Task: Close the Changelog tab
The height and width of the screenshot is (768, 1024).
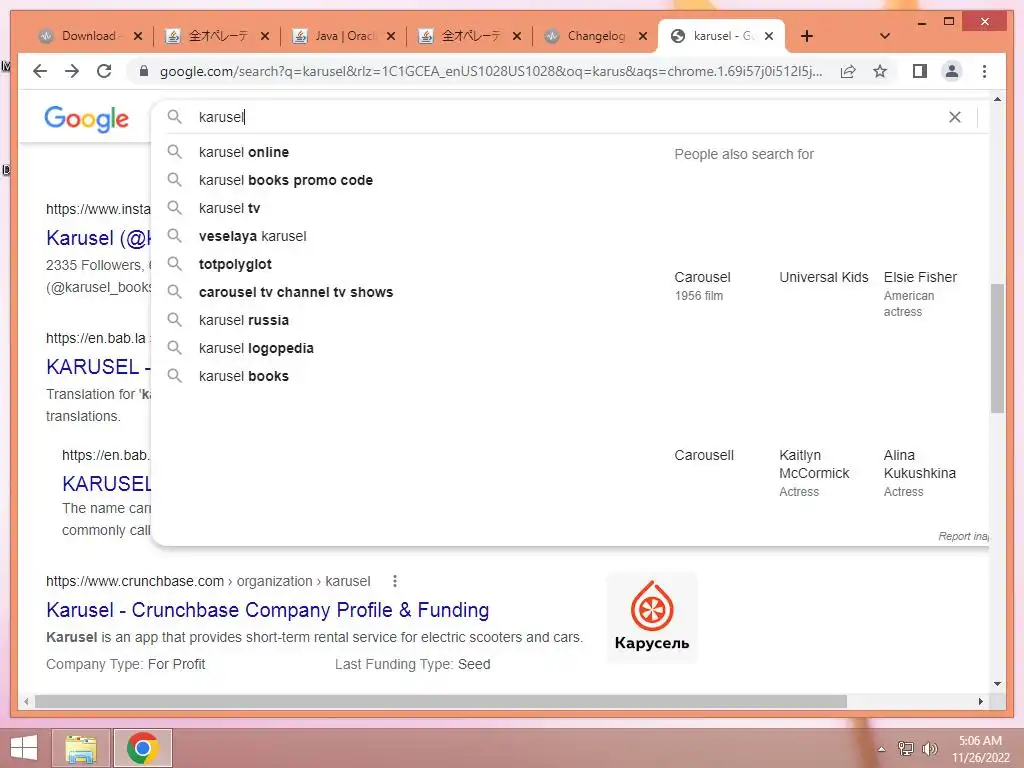Action: coord(643,36)
